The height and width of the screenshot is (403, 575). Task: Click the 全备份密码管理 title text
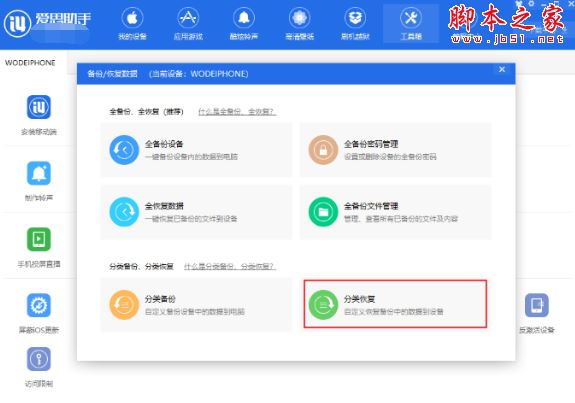click(x=371, y=144)
